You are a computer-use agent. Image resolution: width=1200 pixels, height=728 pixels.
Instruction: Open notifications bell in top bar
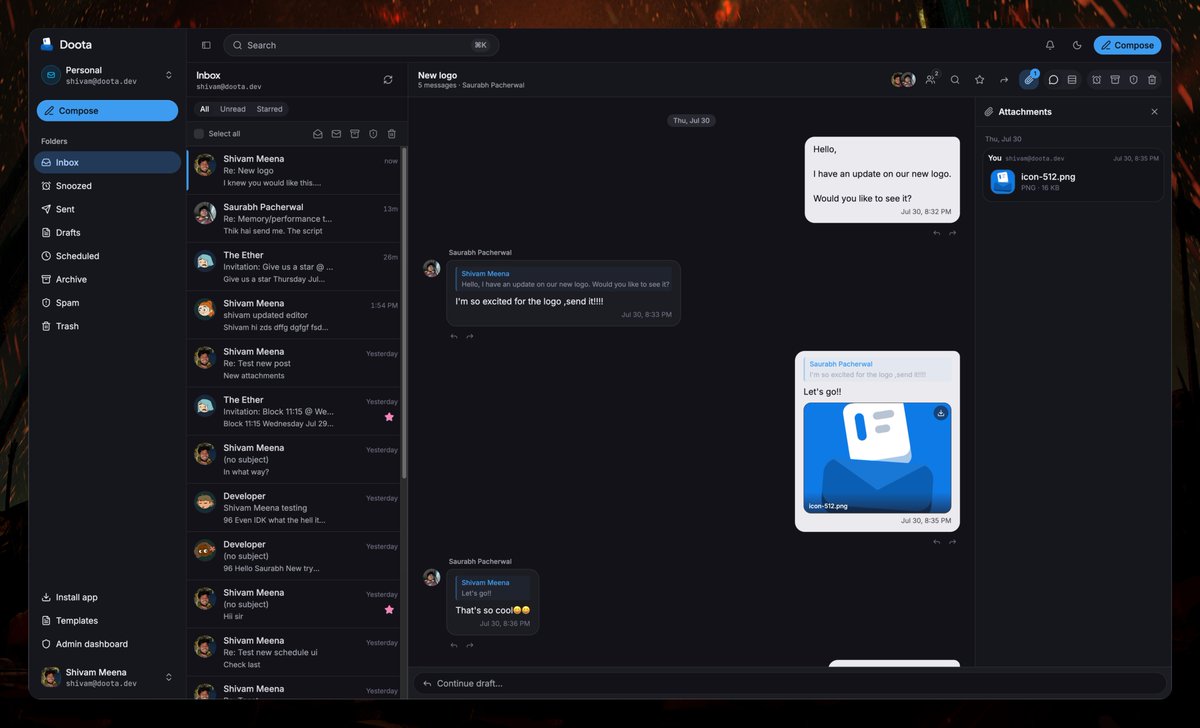pos(1050,45)
